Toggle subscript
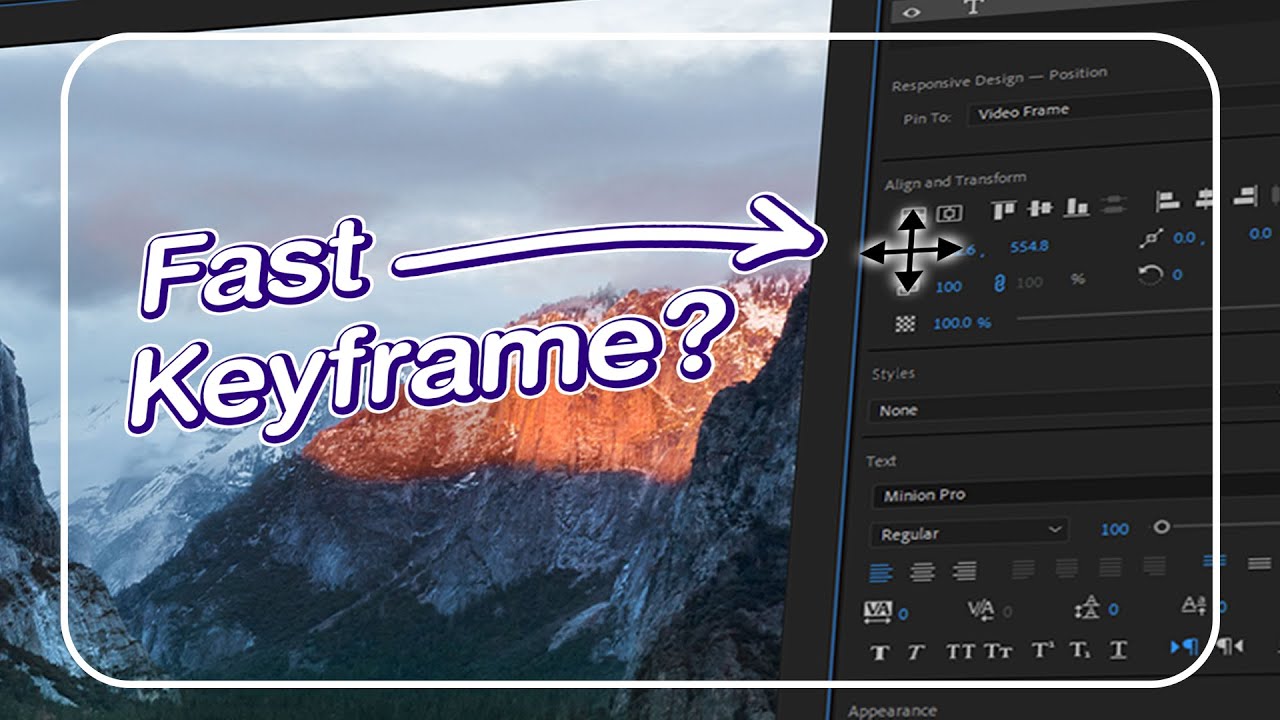This screenshot has width=1280, height=720. pyautogui.click(x=1079, y=650)
